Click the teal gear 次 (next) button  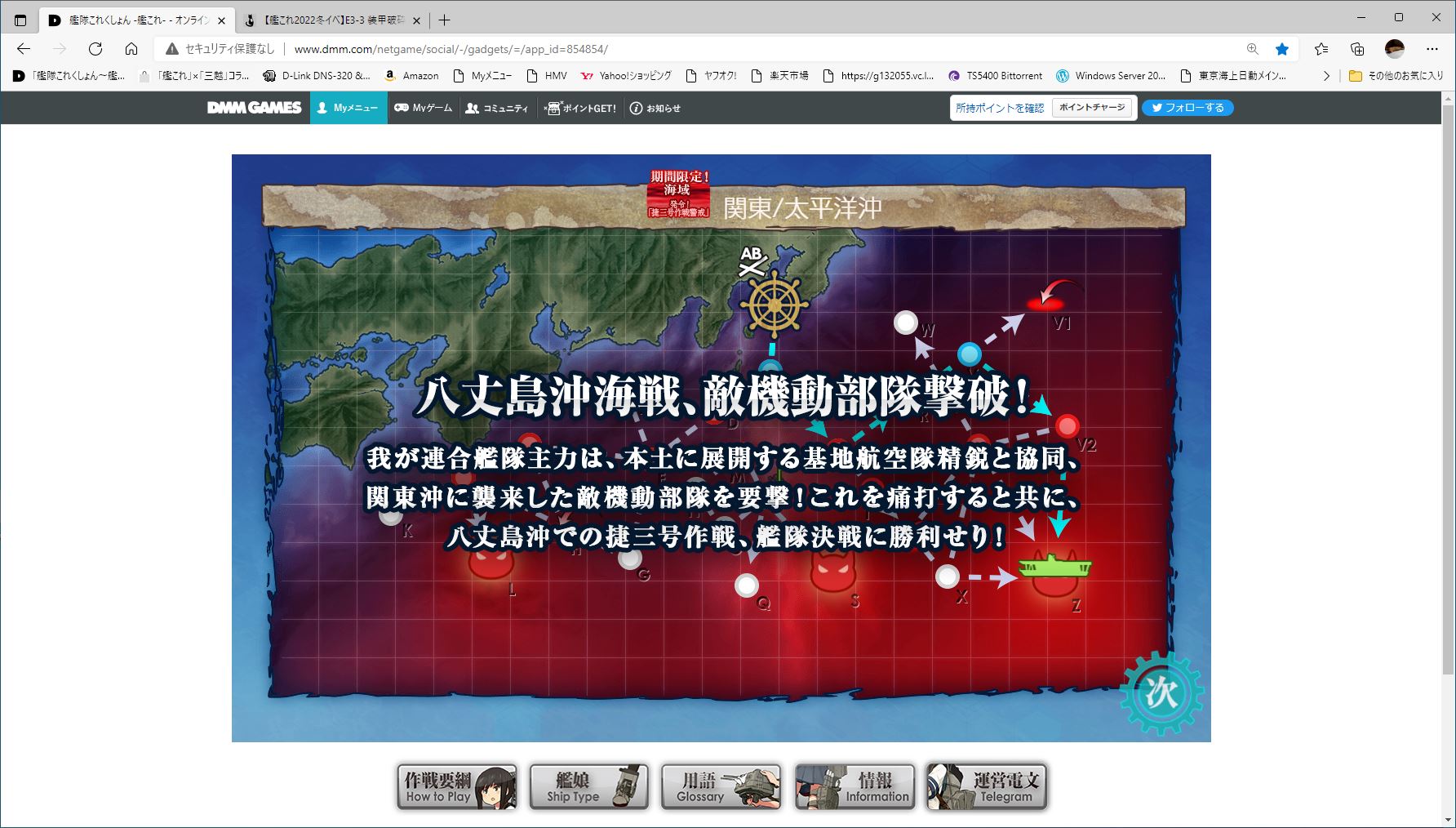[1161, 692]
